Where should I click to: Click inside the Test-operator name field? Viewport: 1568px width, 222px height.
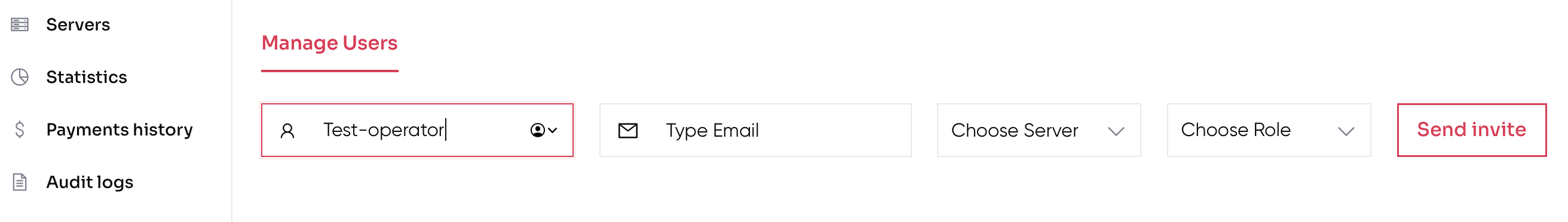(x=417, y=130)
